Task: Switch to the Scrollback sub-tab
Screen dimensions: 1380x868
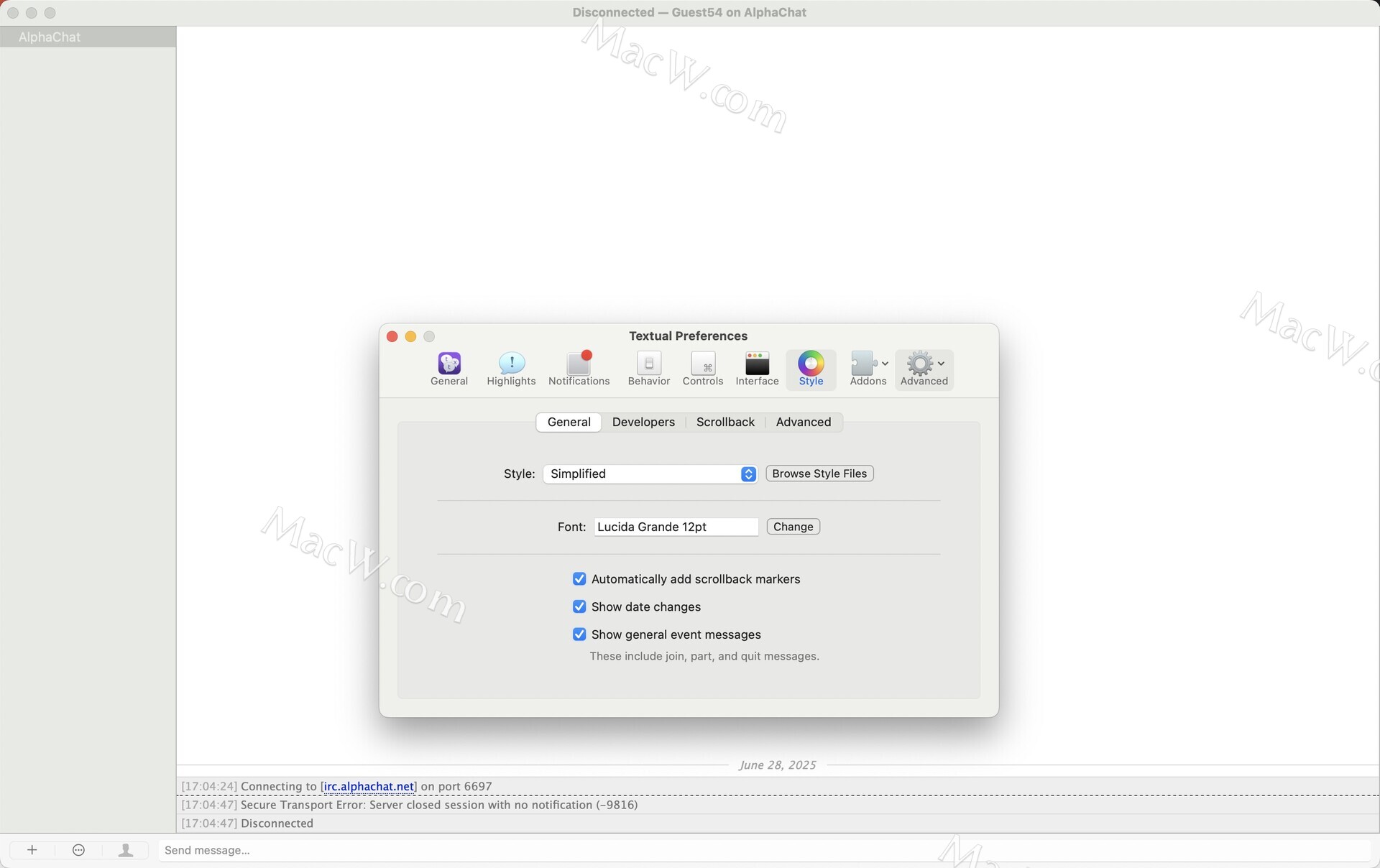Action: pyautogui.click(x=725, y=422)
